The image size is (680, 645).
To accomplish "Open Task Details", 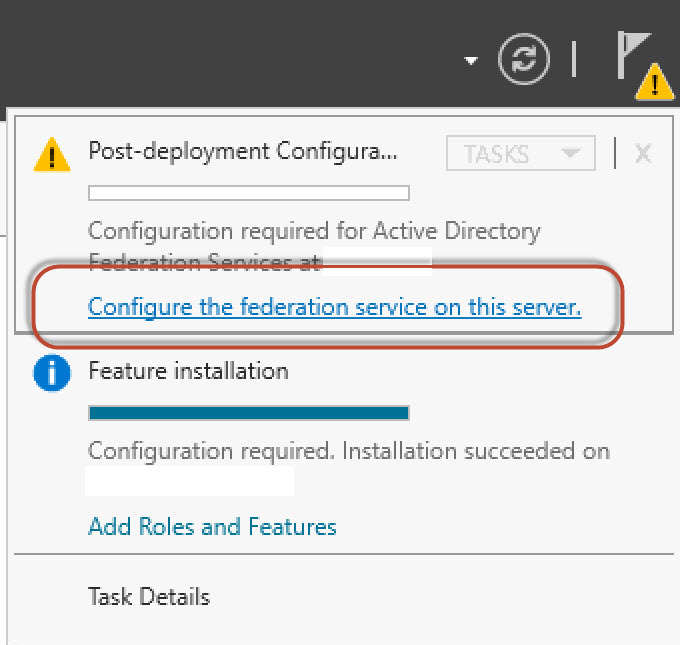I will [149, 596].
